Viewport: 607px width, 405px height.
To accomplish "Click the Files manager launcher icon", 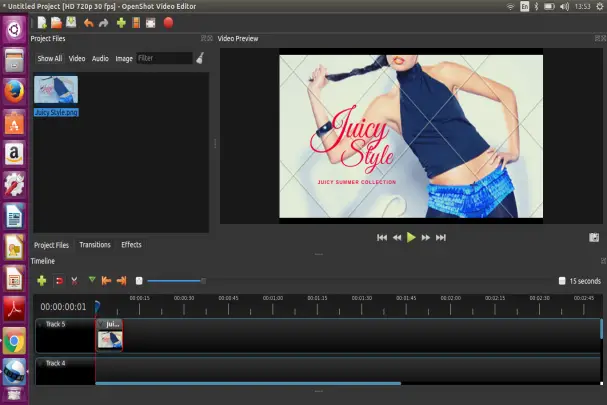I will coord(14,60).
